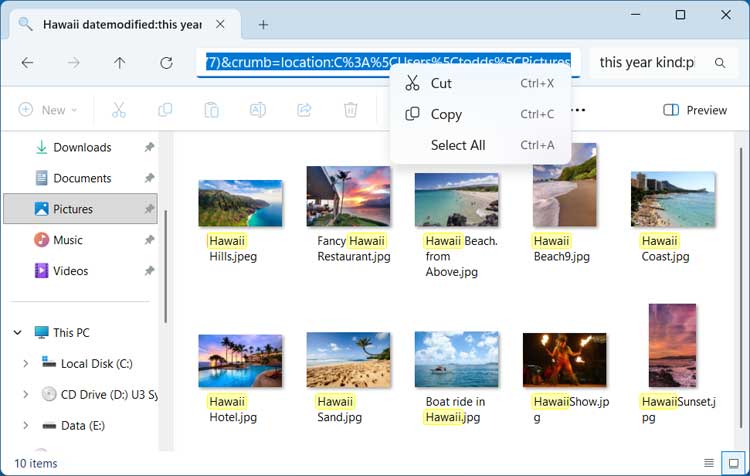
Task: Select Fancy Hawaii Restaurant.jpg thumbnail
Action: (x=348, y=196)
